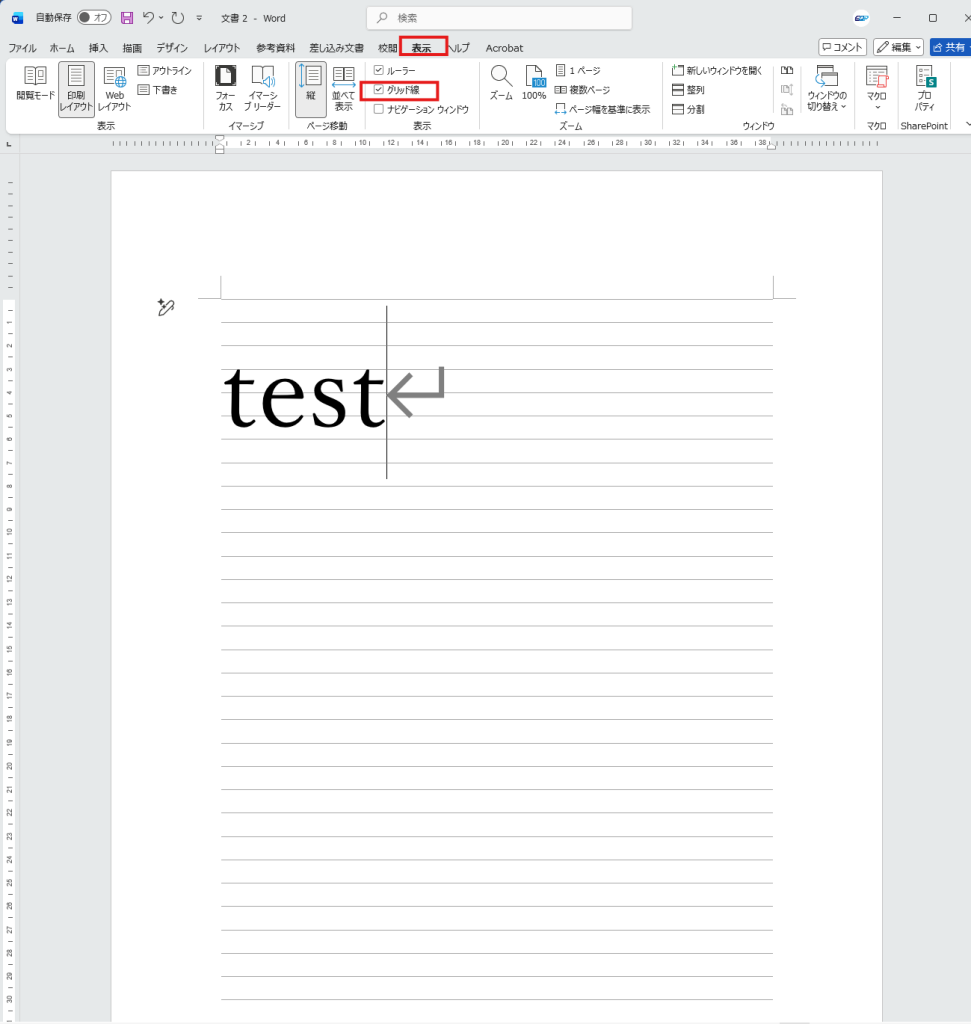Switch to the レイアウト tab
This screenshot has width=971, height=1024.
221,48
